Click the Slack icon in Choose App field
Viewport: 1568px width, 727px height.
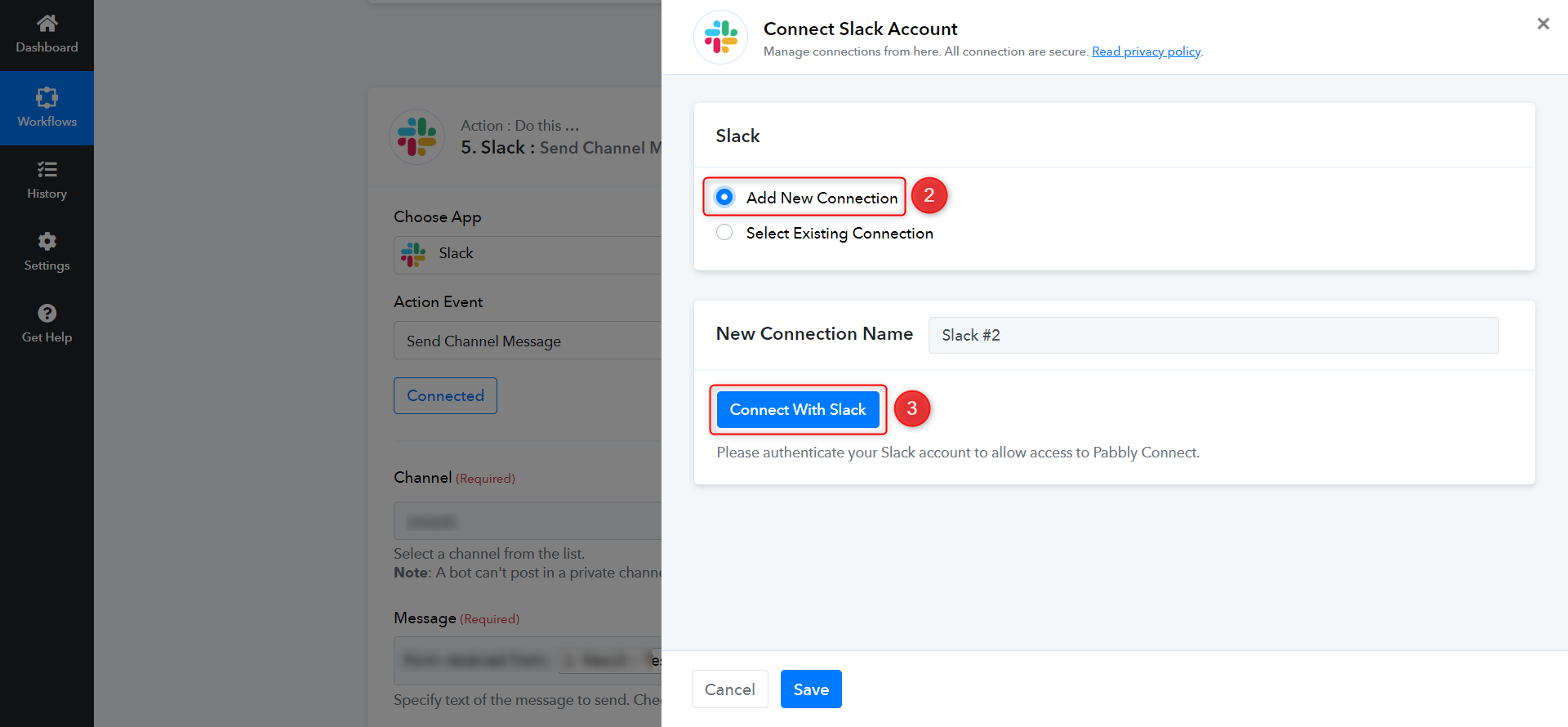pos(413,254)
